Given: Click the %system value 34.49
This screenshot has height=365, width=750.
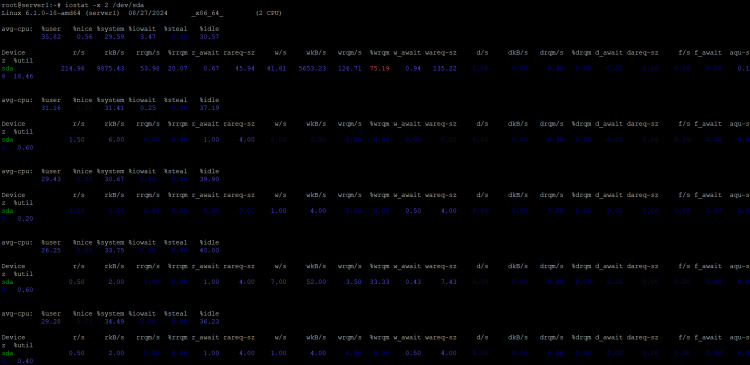Looking at the screenshot, I should pos(114,321).
